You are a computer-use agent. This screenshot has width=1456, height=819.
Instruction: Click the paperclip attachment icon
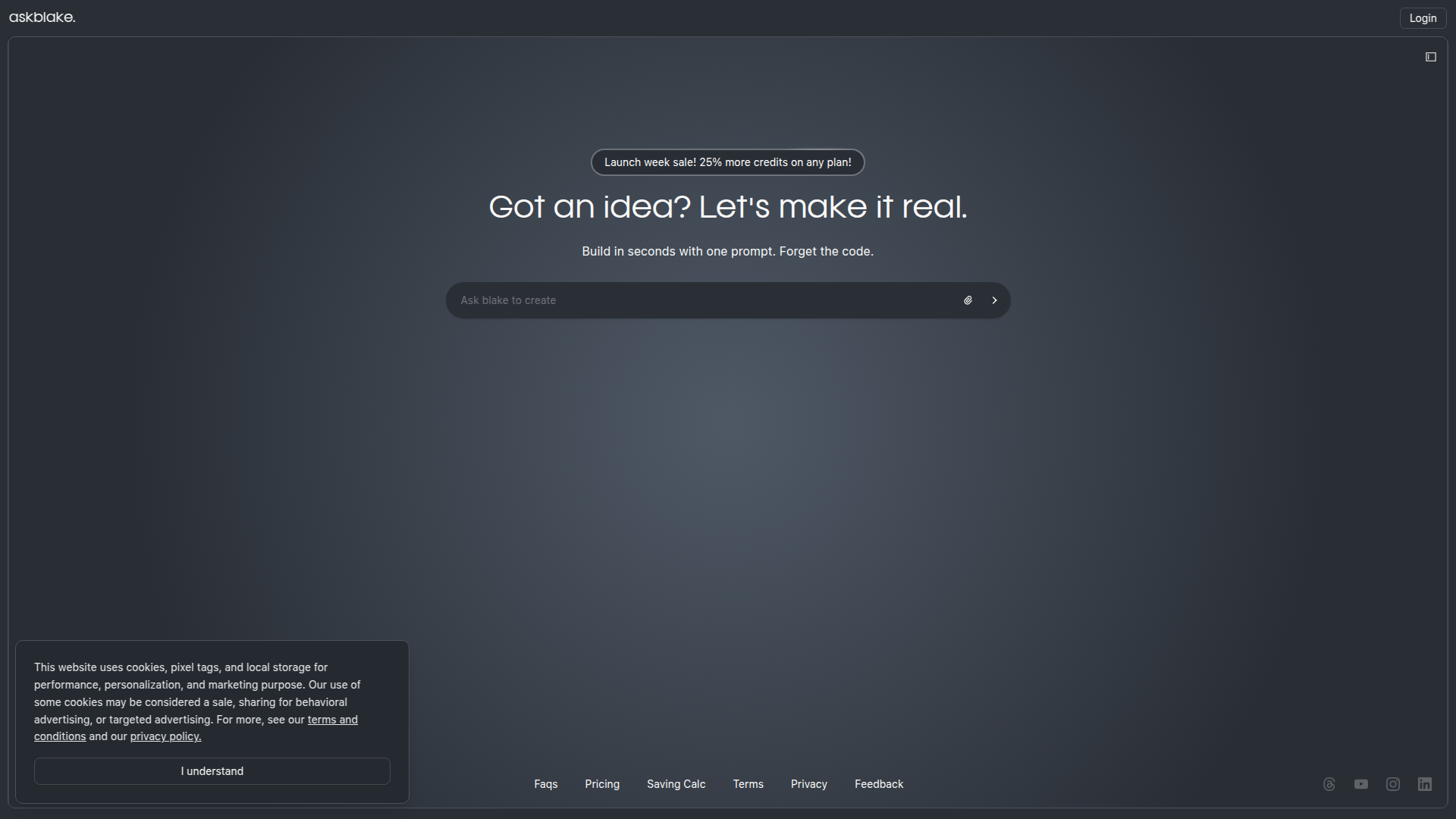(968, 300)
